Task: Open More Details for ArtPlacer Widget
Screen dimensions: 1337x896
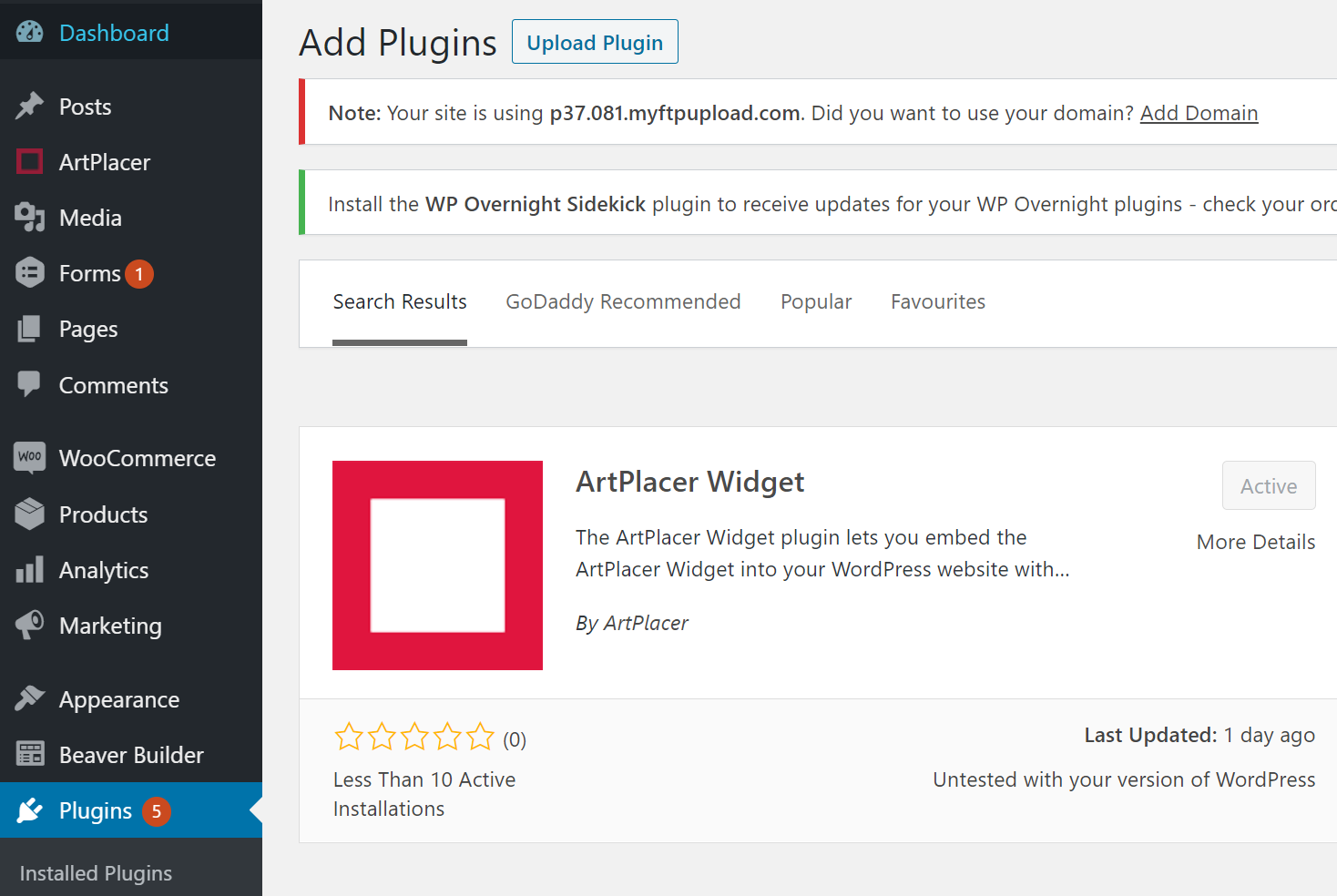Action: point(1256,542)
